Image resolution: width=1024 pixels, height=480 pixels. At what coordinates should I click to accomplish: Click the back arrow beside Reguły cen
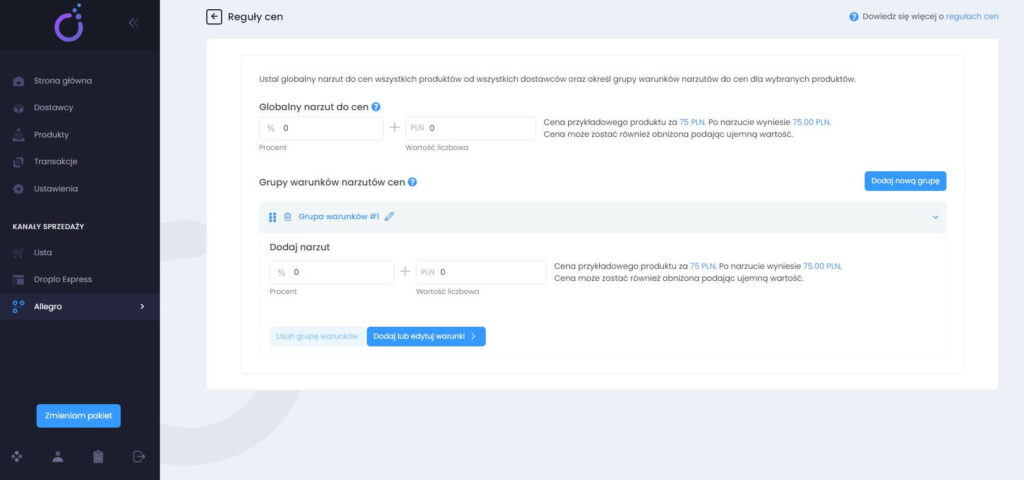point(214,17)
